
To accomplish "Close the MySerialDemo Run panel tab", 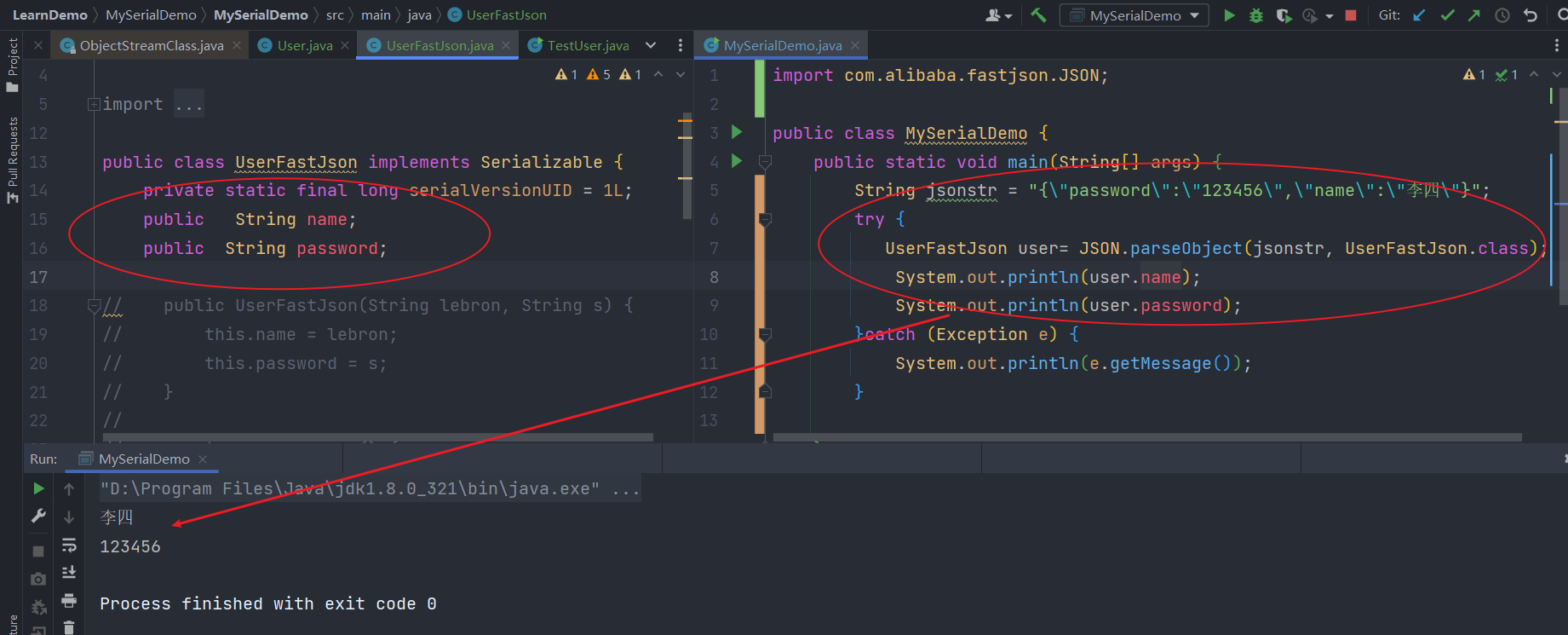I will click(x=203, y=459).
